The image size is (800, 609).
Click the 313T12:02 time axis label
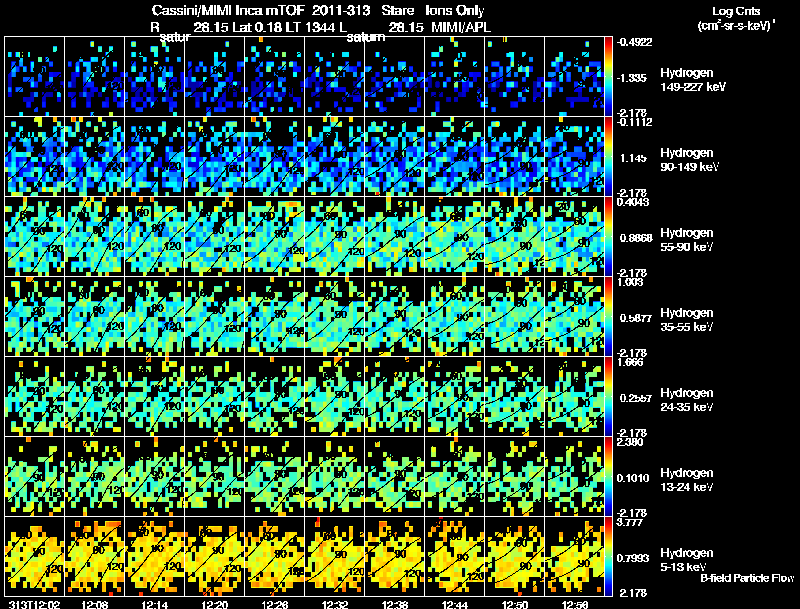coord(35,604)
